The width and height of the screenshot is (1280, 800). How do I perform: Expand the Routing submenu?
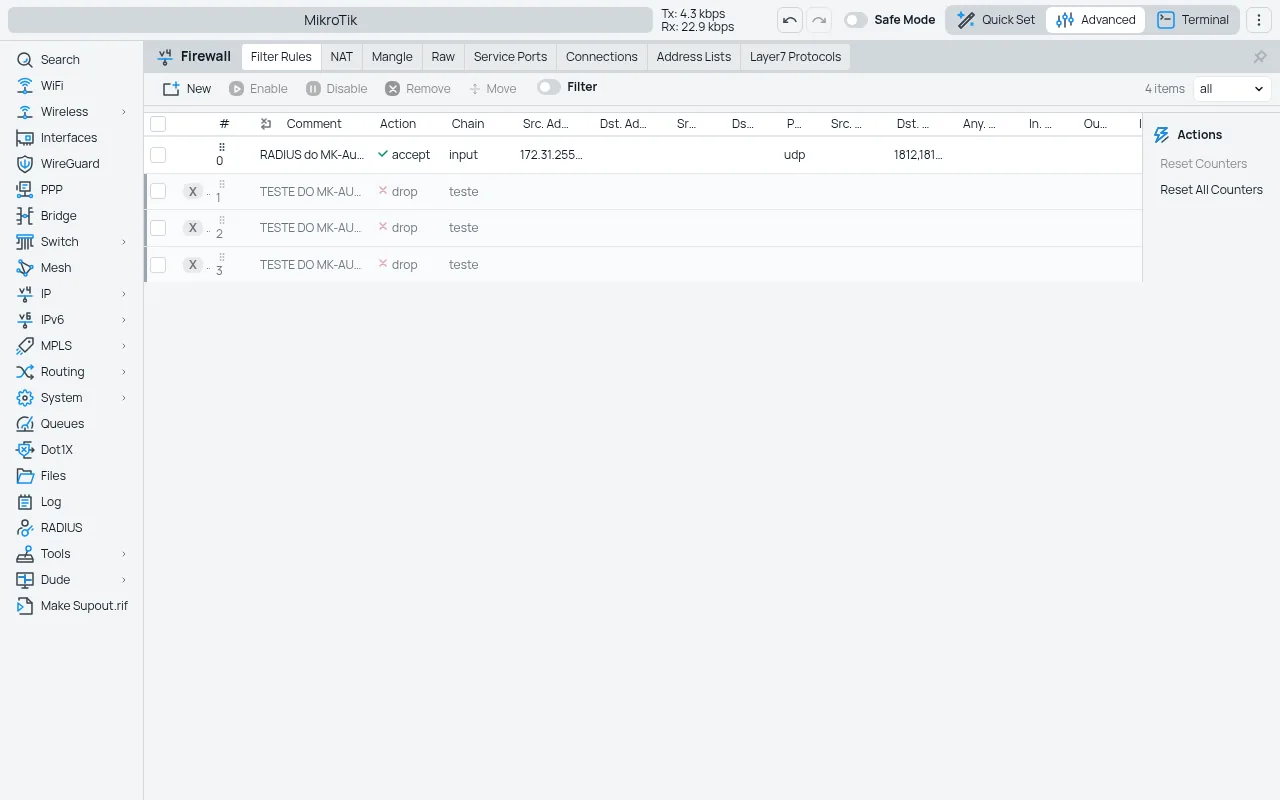coord(124,372)
